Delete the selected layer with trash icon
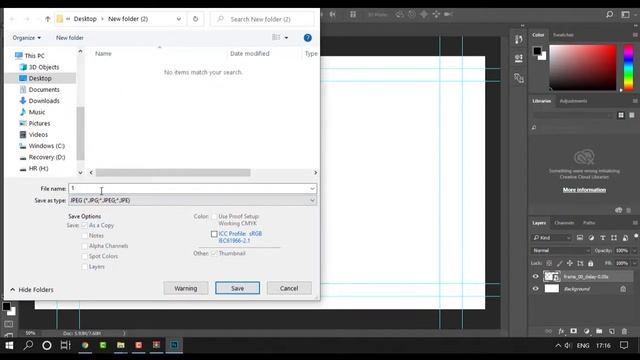This screenshot has height=360, width=640. 624,331
